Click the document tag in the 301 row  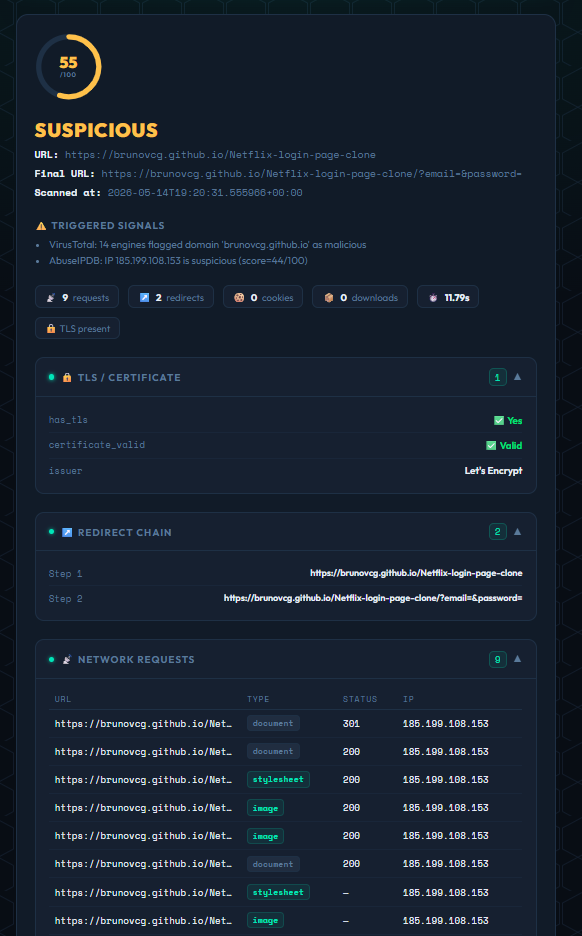point(273,723)
